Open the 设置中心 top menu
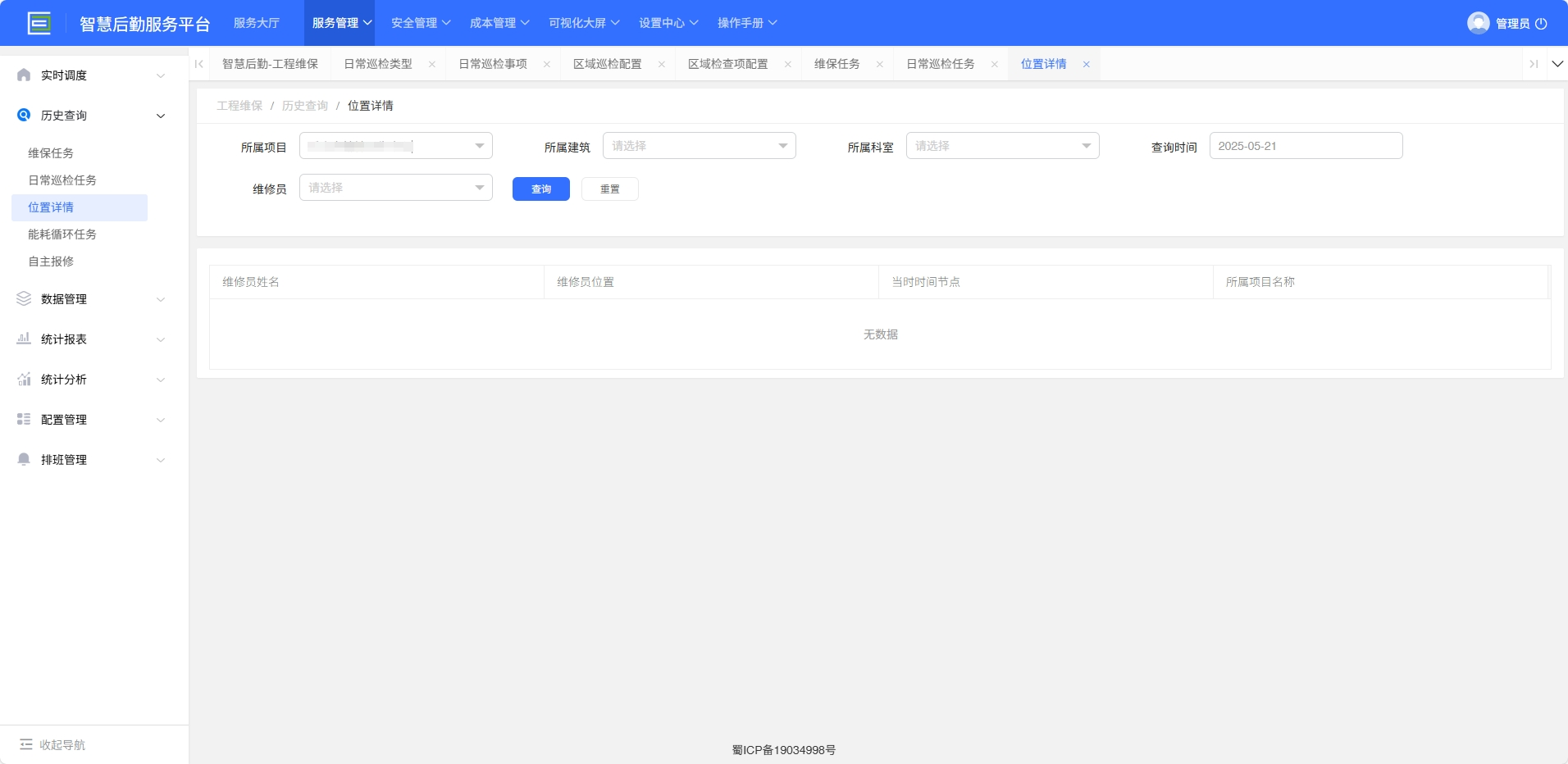Screen dimensions: 1568x764 pos(668,23)
